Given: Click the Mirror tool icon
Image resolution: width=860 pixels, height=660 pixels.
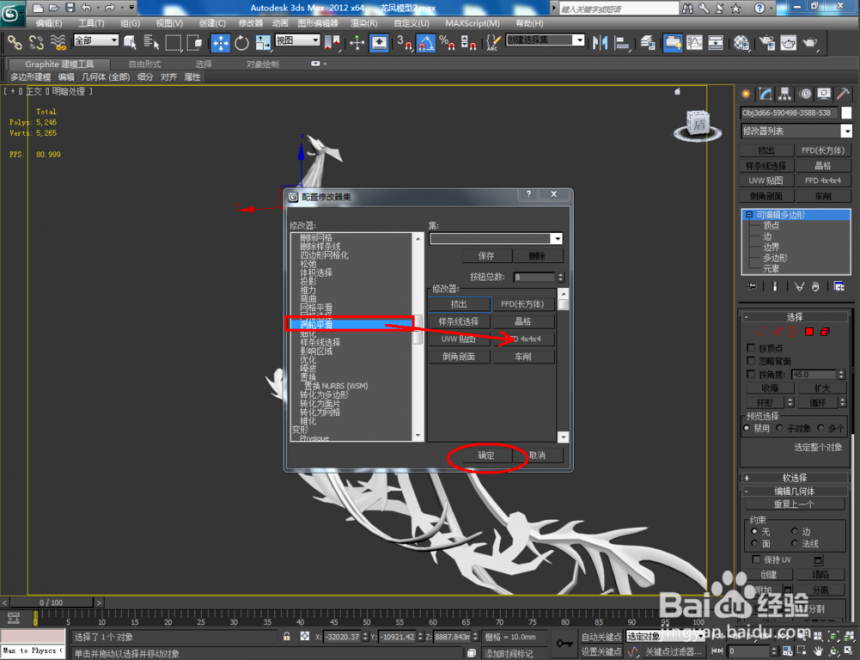Looking at the screenshot, I should 600,43.
